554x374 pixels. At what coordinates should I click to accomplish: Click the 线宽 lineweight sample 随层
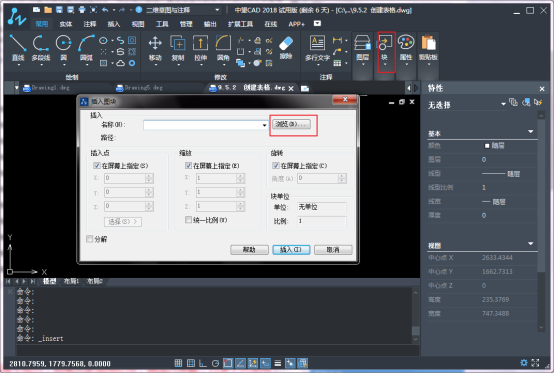point(494,202)
